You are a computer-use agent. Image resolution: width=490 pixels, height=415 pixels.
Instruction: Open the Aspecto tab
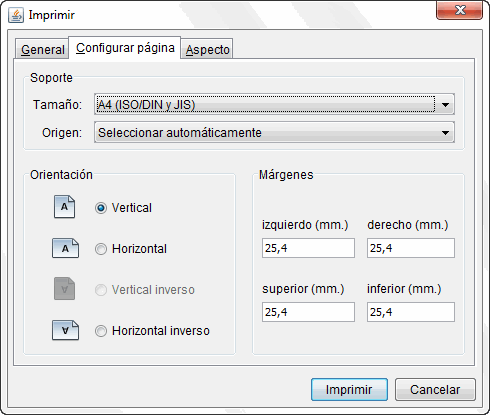pyautogui.click(x=207, y=49)
